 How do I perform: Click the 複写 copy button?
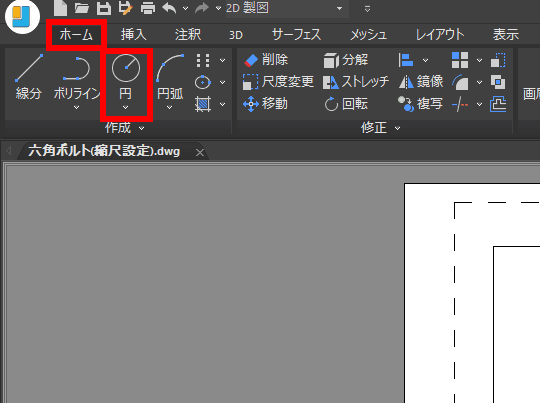point(420,104)
